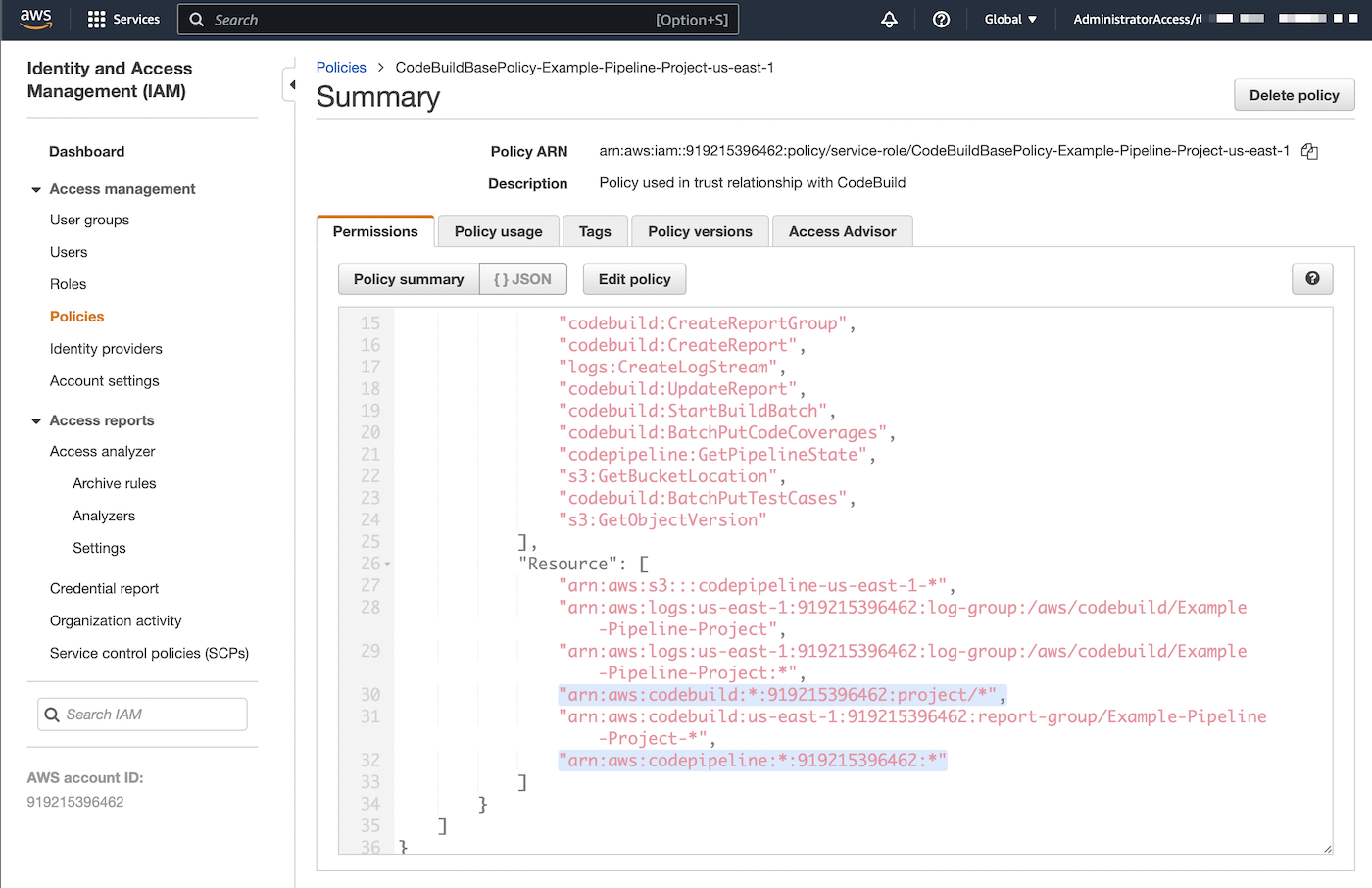Collapse the Access reports section
Viewport: 1372px width, 888px height.
[36, 420]
